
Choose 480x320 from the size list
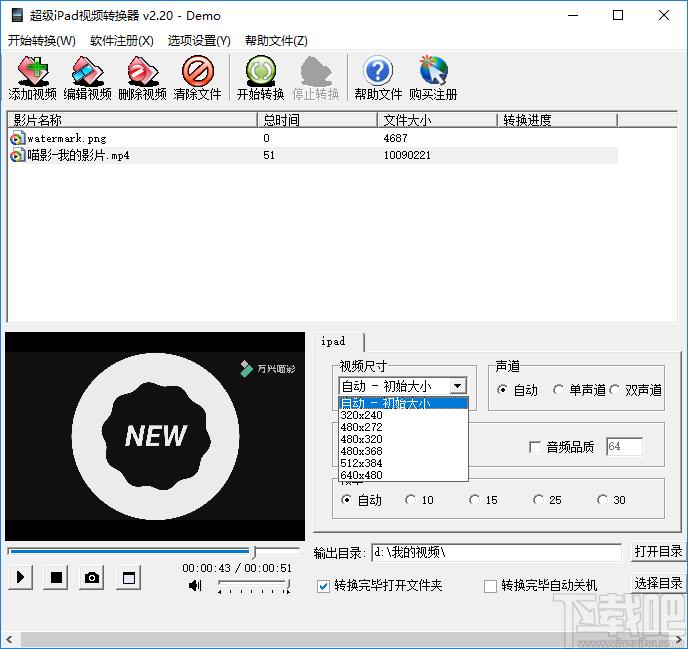(x=362, y=439)
